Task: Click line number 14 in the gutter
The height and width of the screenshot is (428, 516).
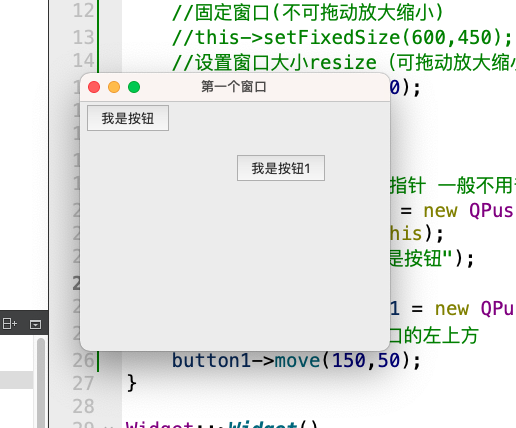Action: tap(84, 60)
